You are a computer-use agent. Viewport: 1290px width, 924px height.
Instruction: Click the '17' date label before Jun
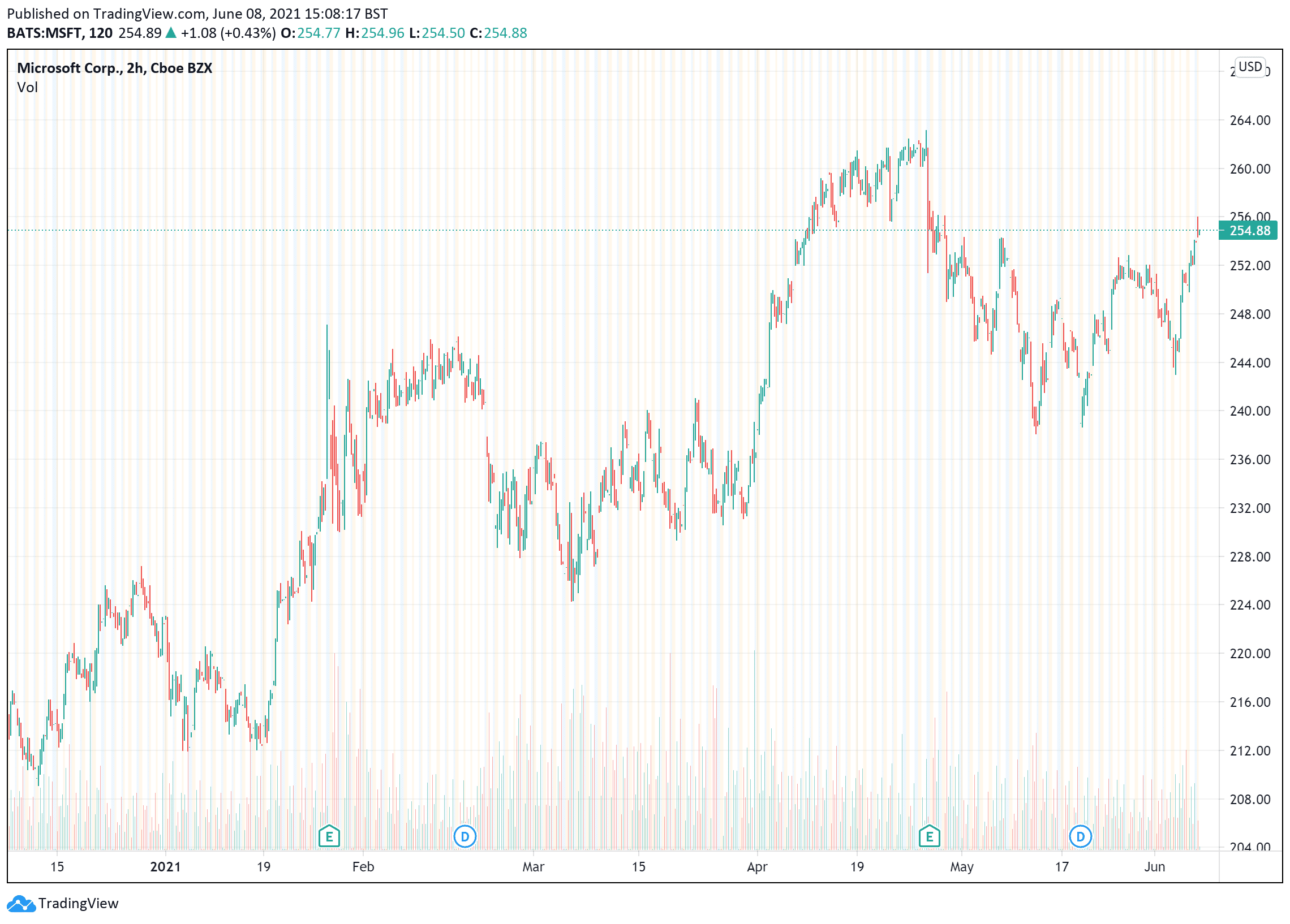(1062, 867)
